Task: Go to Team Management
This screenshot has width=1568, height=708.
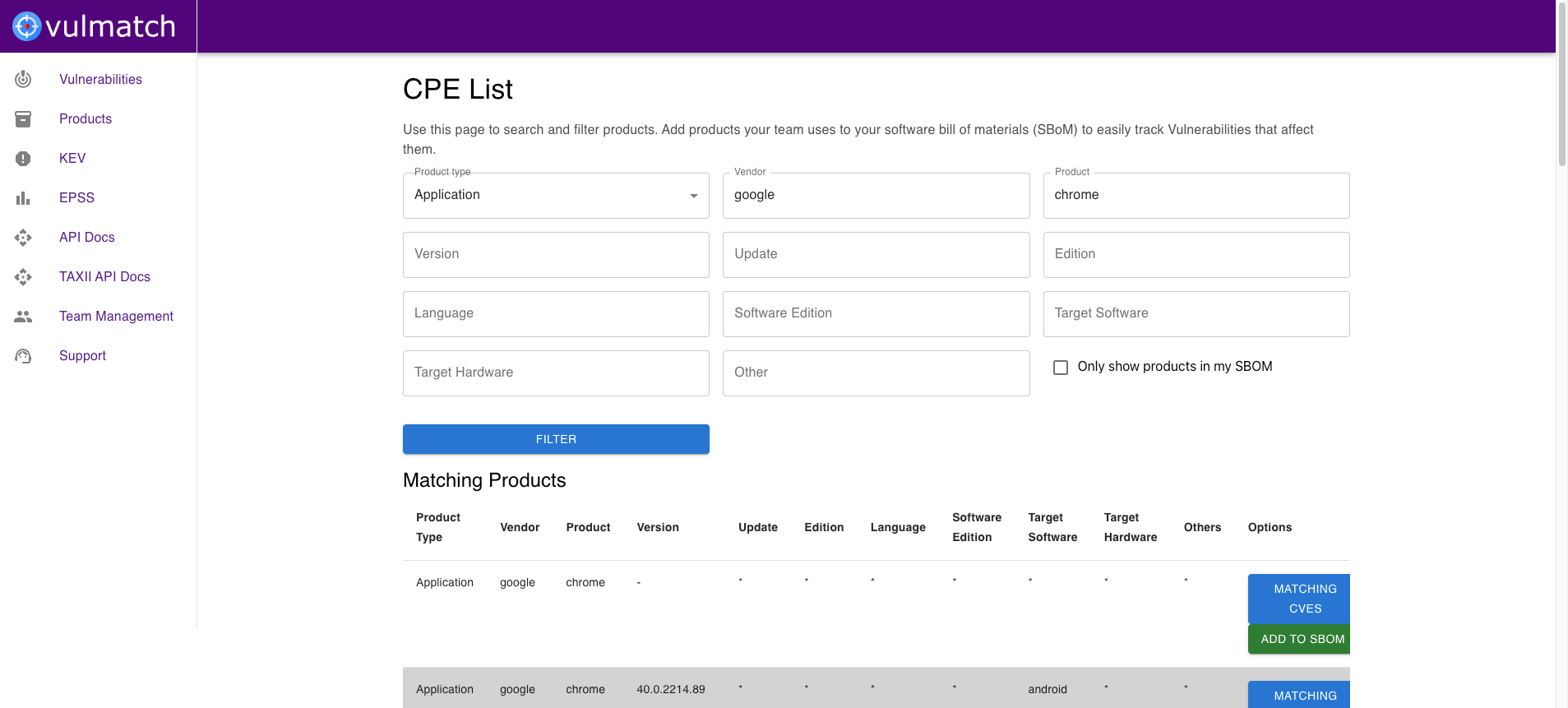Action: tap(116, 316)
